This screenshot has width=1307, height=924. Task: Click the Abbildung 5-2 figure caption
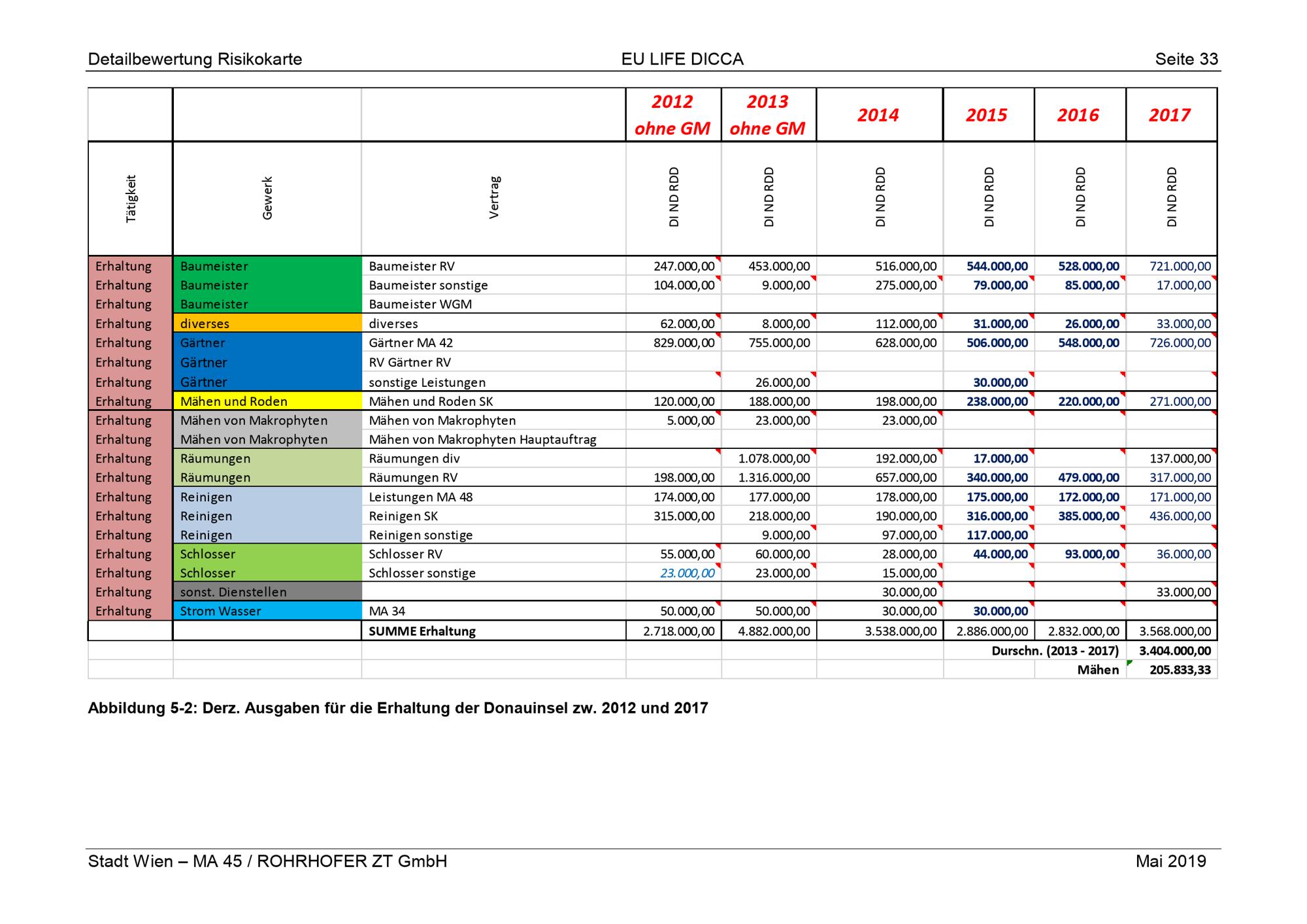click(397, 708)
